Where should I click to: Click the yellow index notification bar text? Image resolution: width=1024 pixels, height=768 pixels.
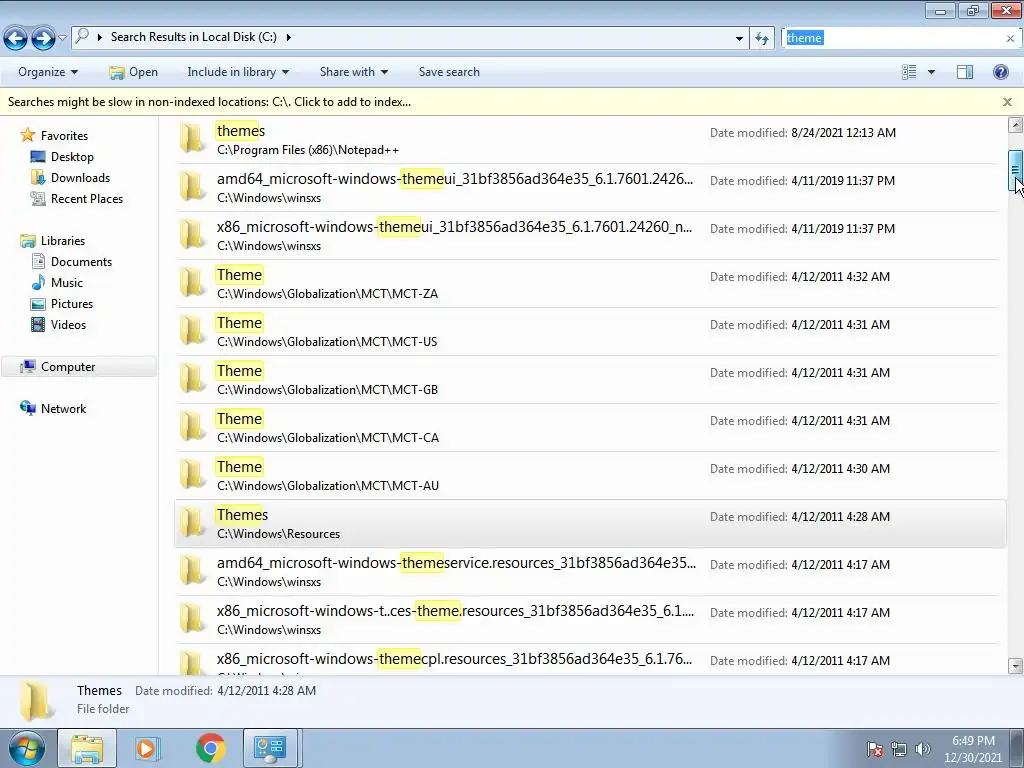[x=209, y=102]
